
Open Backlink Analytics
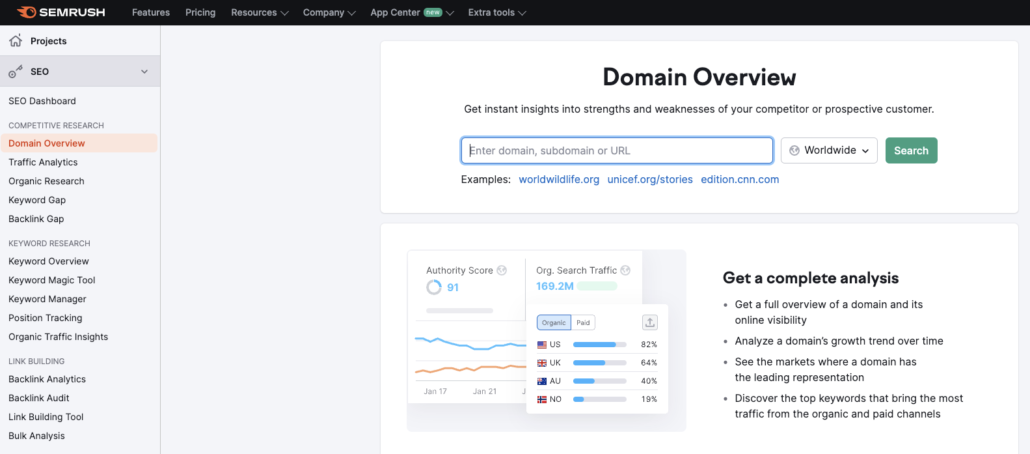tap(47, 379)
